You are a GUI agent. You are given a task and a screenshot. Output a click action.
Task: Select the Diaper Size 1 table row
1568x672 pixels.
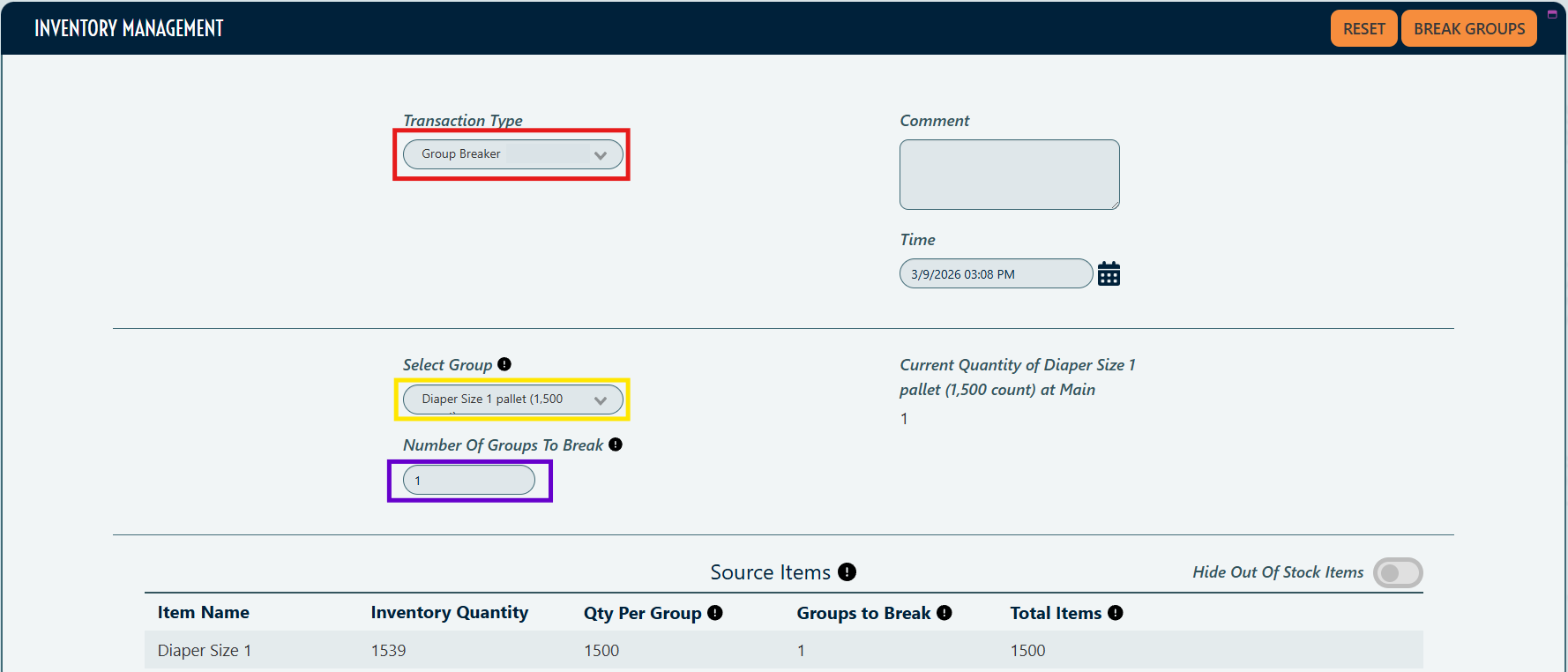click(783, 650)
